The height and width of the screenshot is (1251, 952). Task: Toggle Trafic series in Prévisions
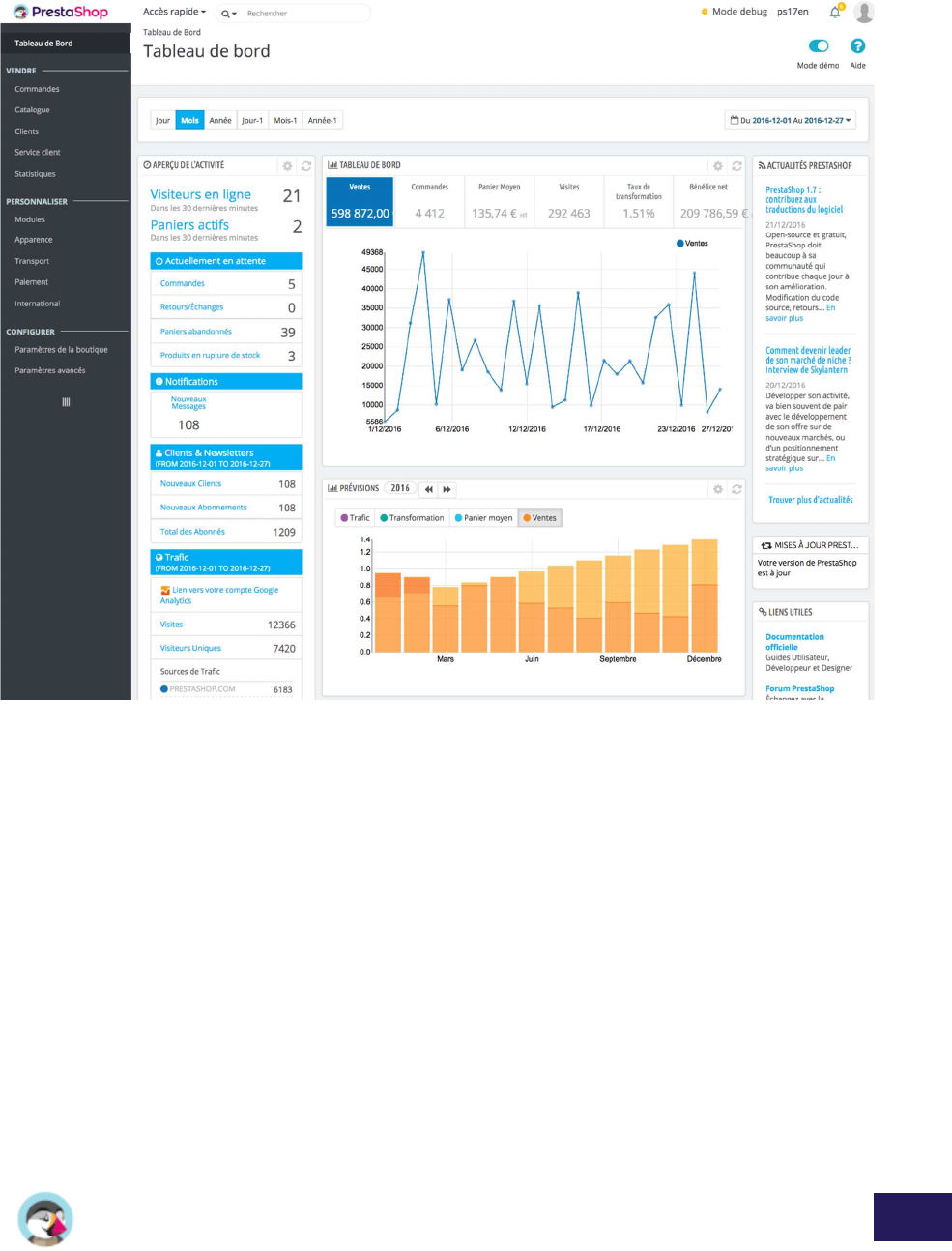[355, 518]
